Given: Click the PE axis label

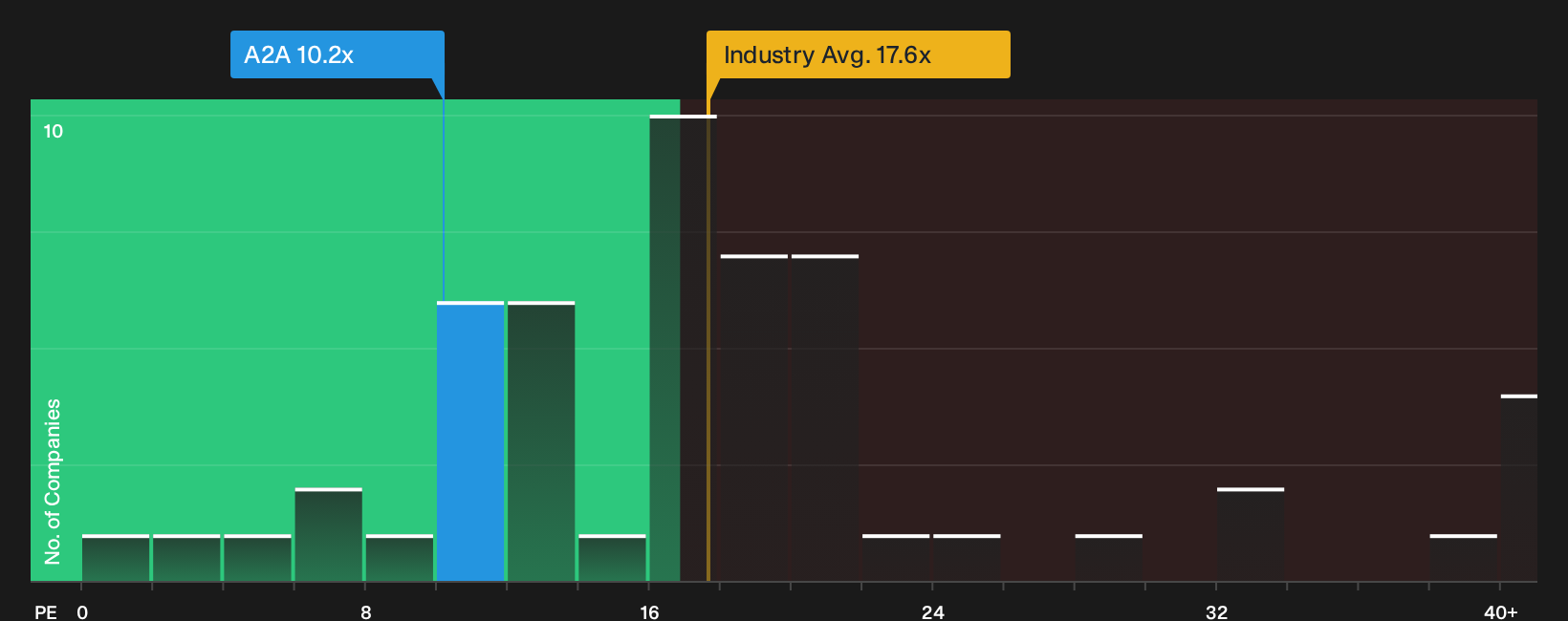Looking at the screenshot, I should 46,611.
